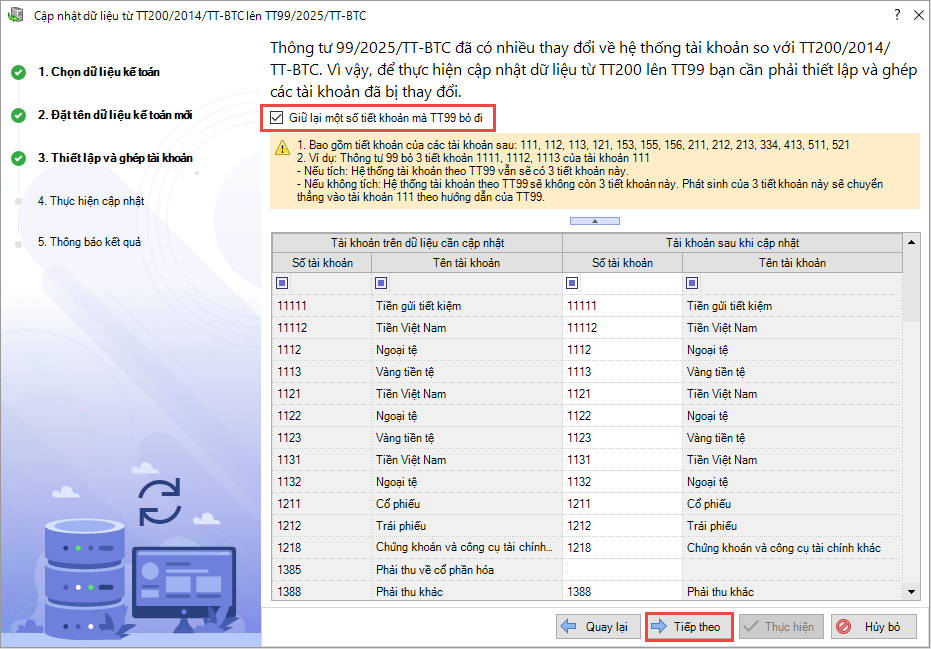The width and height of the screenshot is (931, 649).
Task: Select target account number cell 1121
Action: pos(622,394)
